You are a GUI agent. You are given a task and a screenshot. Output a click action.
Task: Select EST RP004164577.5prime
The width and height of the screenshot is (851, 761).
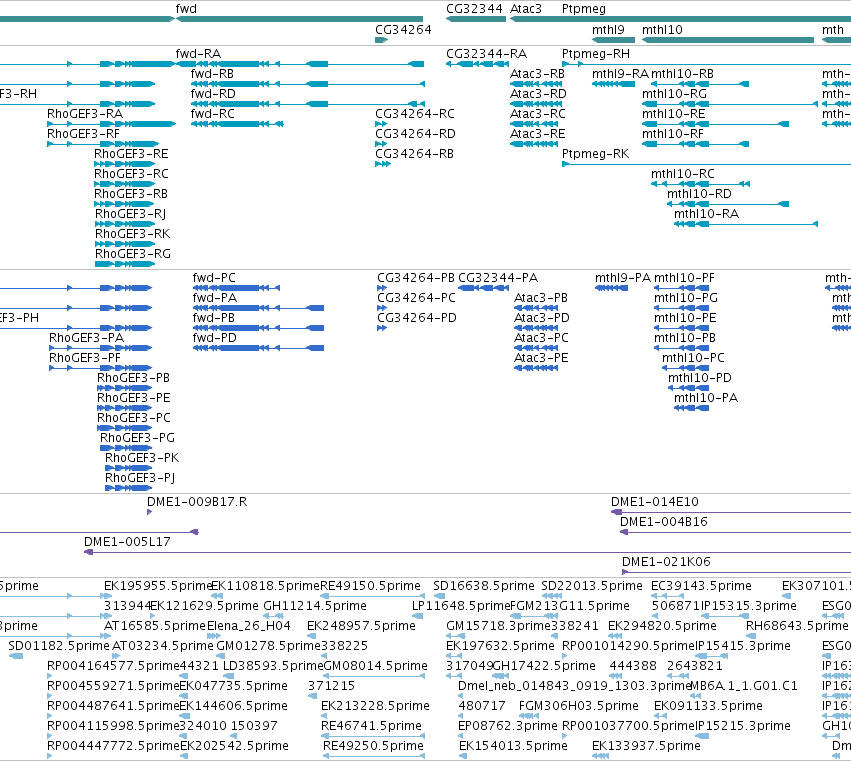click(113, 666)
